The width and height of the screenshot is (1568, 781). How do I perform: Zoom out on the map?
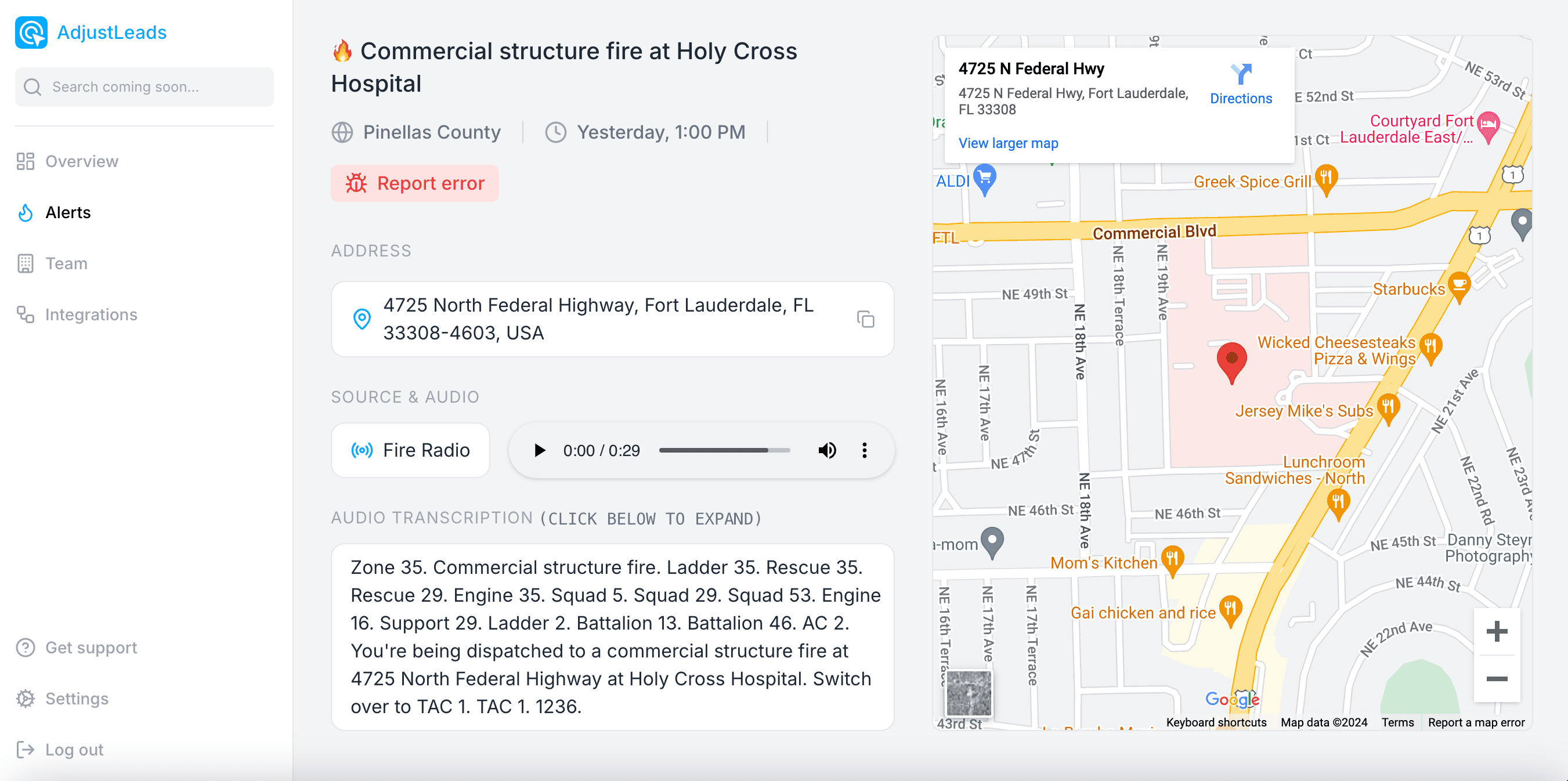coord(1496,679)
